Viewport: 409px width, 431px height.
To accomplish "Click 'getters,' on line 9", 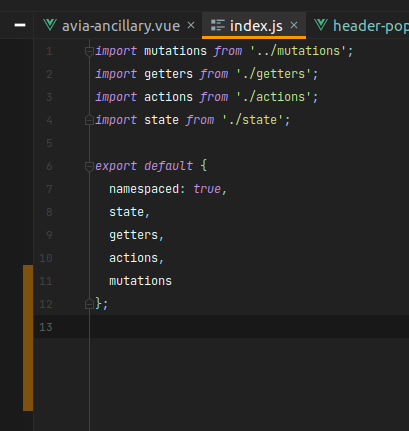I will 137,235.
